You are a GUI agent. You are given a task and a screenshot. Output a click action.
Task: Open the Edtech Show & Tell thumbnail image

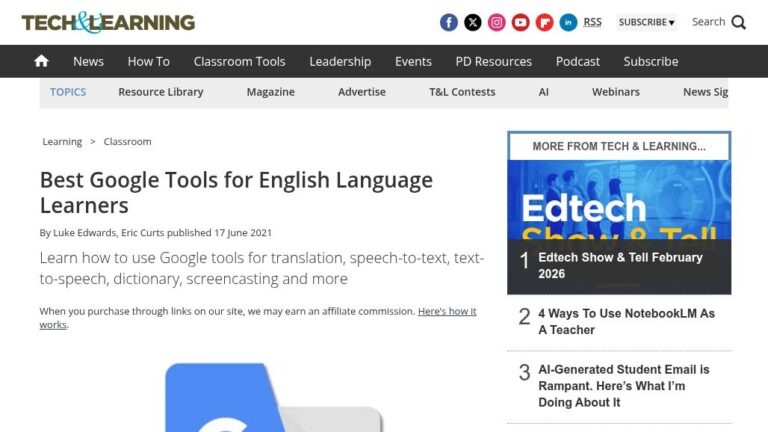(619, 199)
